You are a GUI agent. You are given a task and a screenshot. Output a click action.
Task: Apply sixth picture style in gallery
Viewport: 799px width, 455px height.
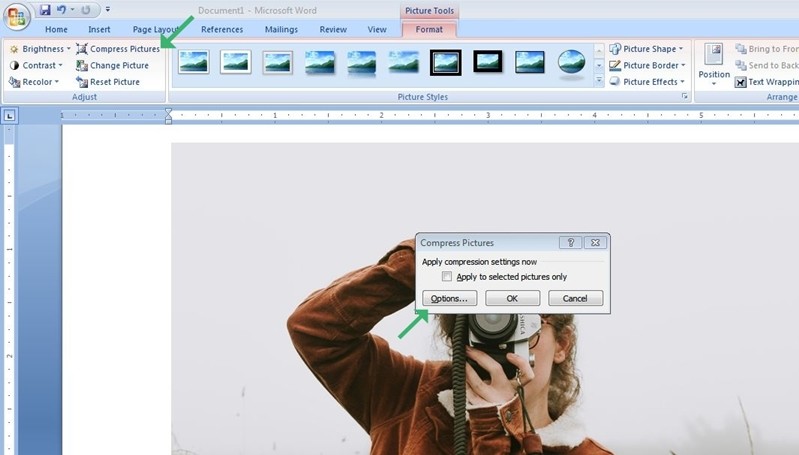pos(403,62)
